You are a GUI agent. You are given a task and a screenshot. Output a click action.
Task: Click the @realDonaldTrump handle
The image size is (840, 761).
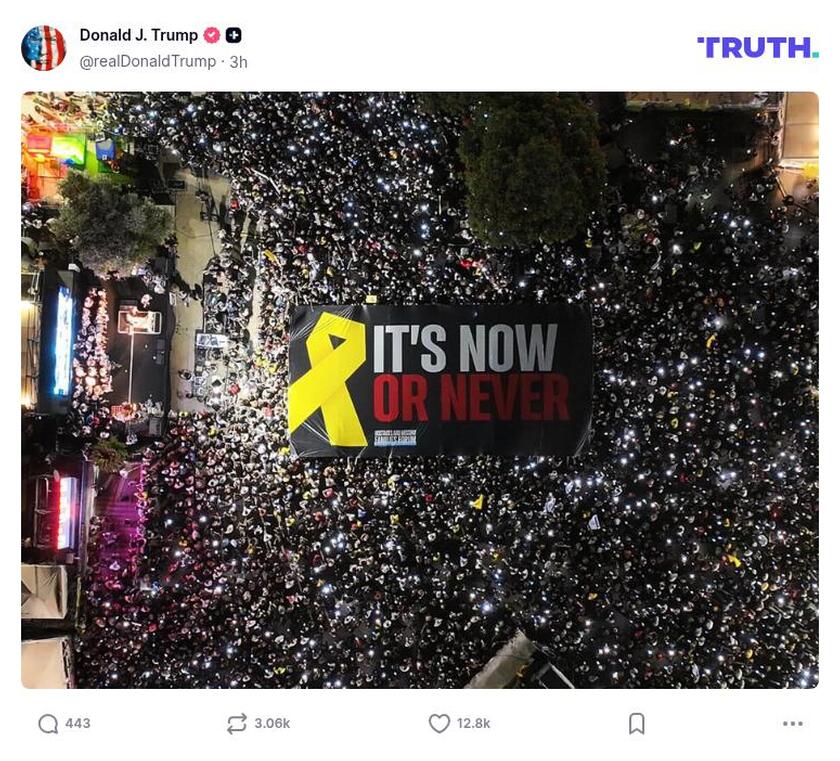point(147,62)
